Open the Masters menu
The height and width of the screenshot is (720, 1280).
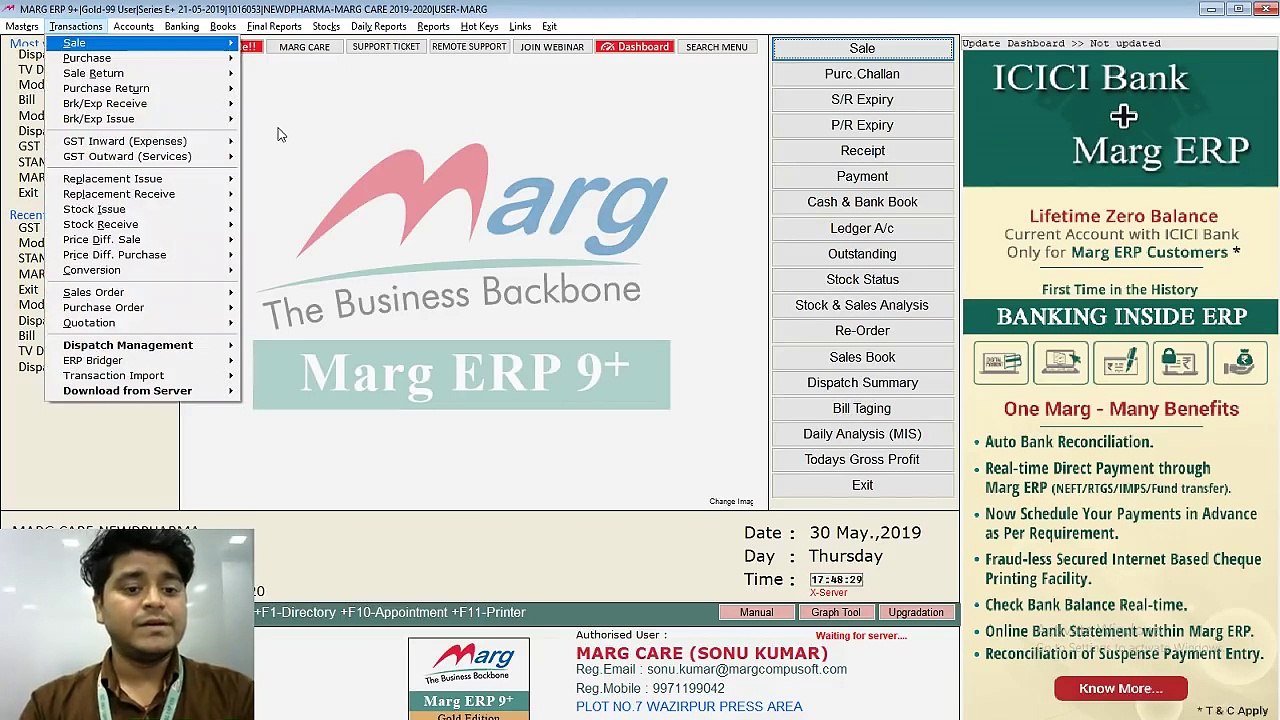(x=21, y=26)
